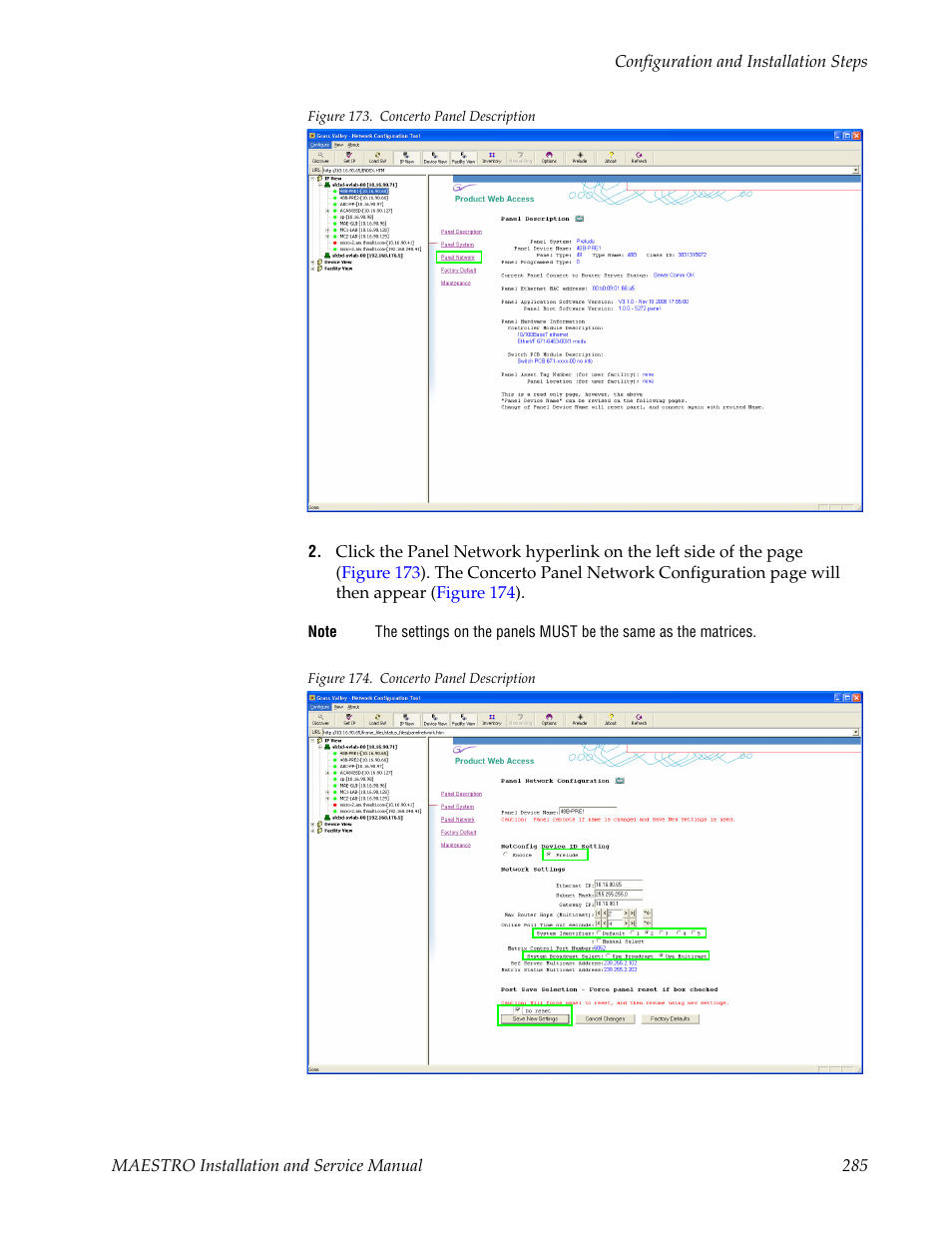
Task: Click Figure 174 link in step 2 text
Action: 476,592
